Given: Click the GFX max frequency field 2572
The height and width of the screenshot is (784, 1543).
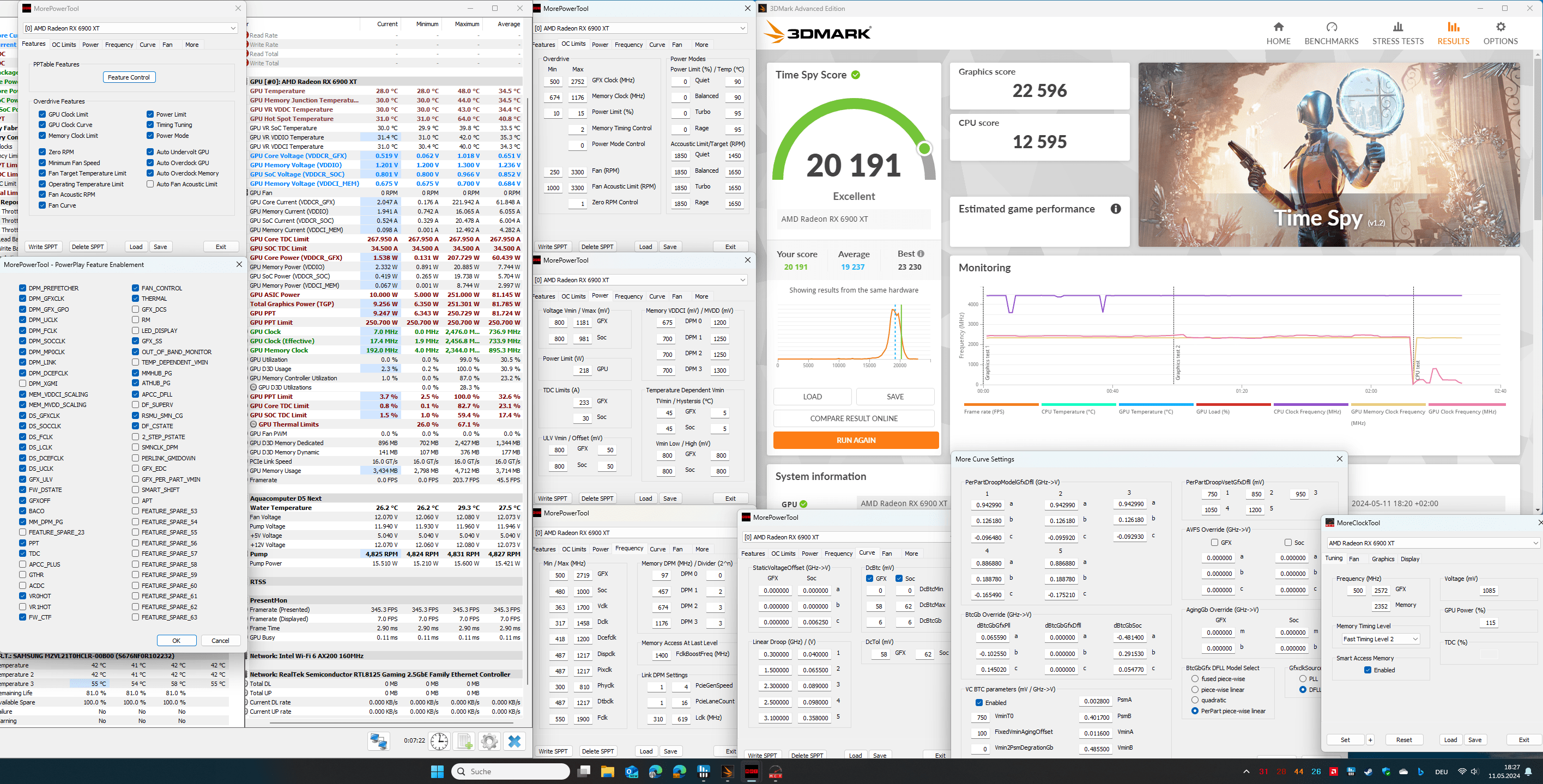Looking at the screenshot, I should coord(1381,591).
